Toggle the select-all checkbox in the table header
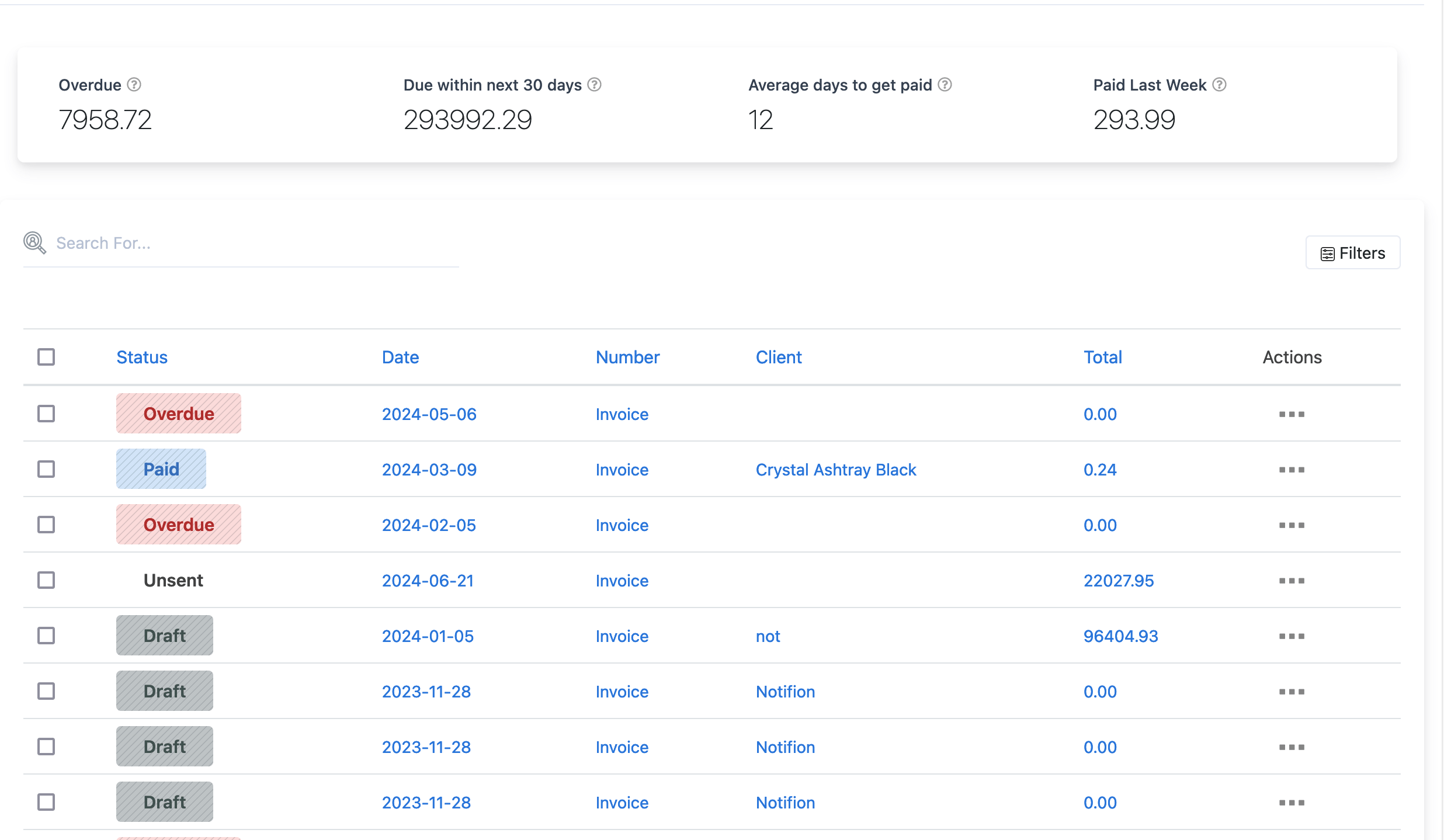 click(46, 356)
